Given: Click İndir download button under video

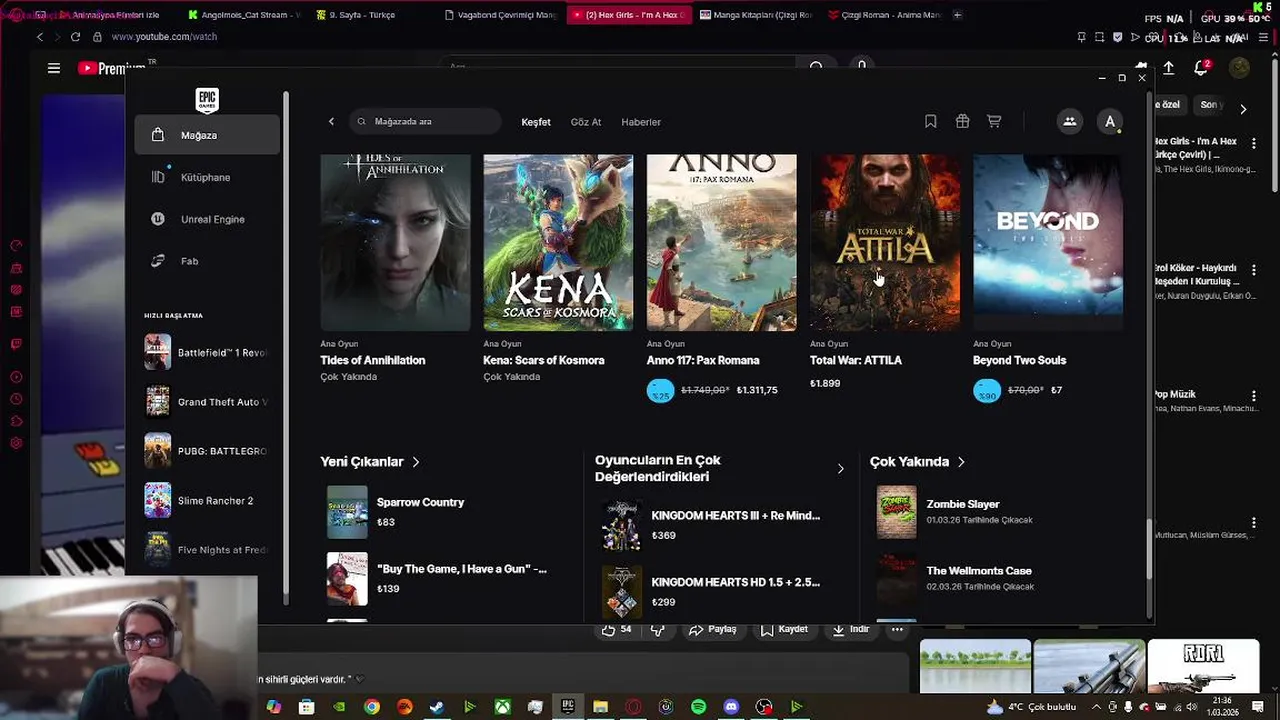Looking at the screenshot, I should [x=851, y=629].
